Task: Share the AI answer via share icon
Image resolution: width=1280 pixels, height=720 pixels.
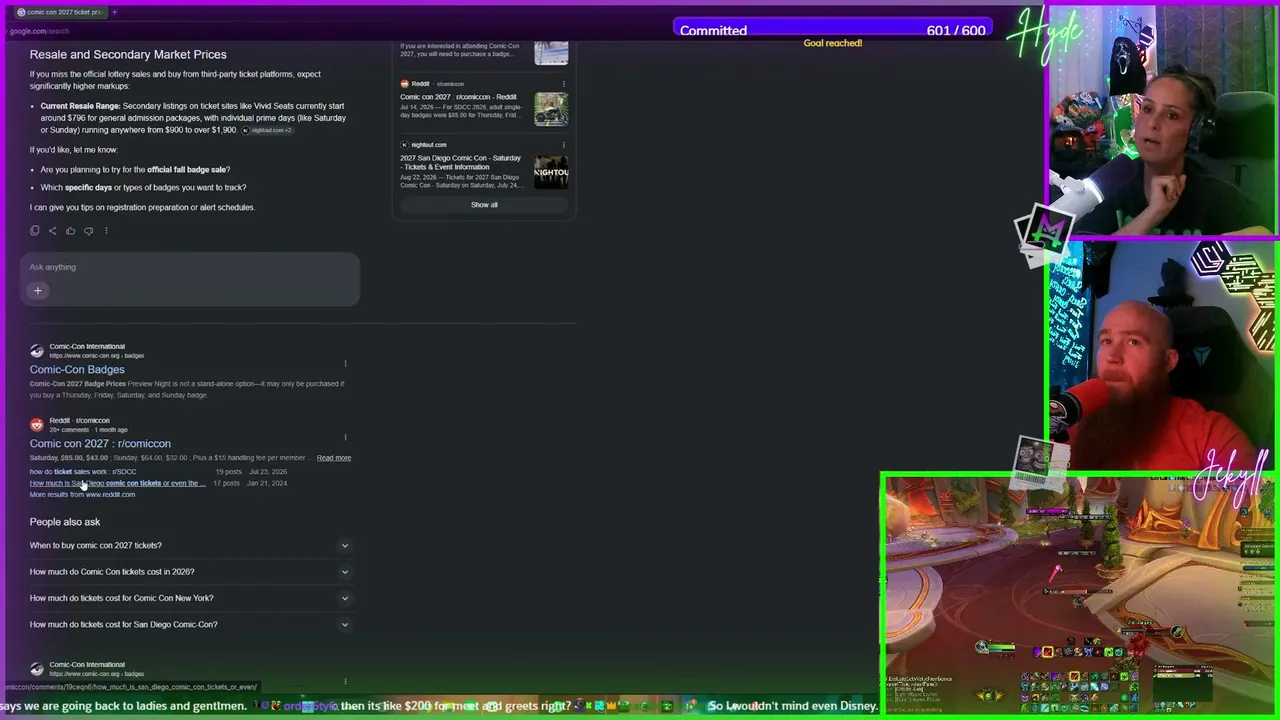Action: click(53, 231)
